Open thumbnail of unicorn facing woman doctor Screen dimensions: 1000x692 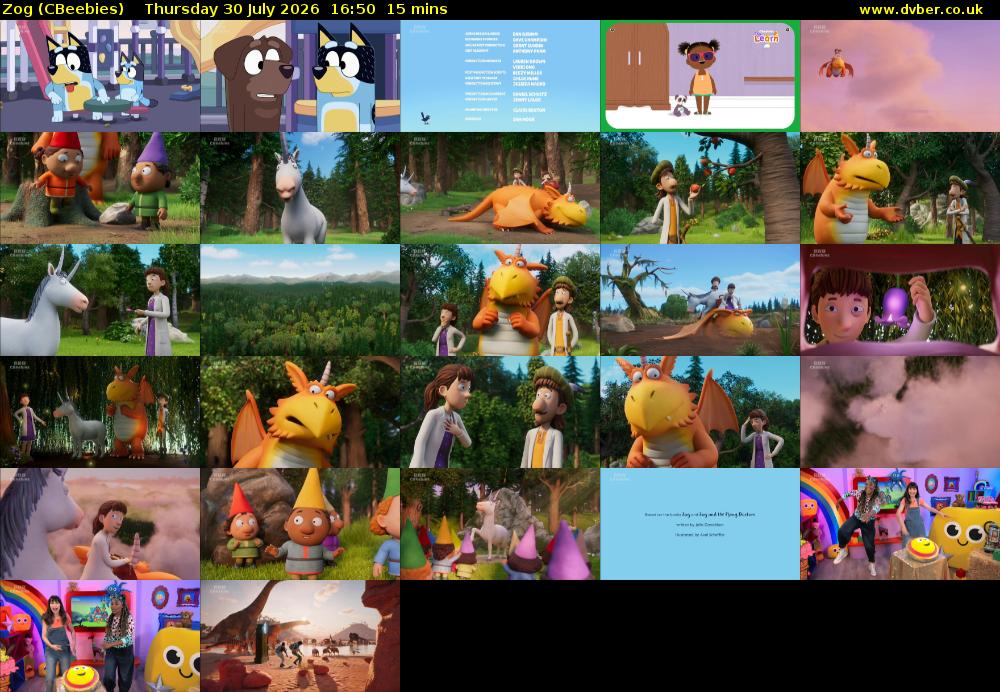[99, 300]
